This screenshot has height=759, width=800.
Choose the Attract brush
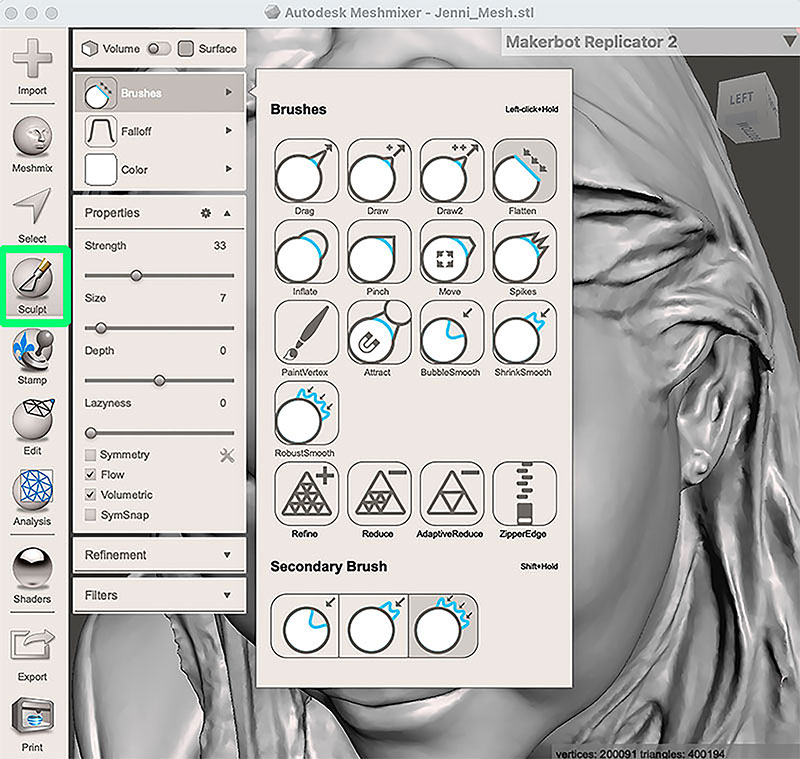click(x=379, y=332)
